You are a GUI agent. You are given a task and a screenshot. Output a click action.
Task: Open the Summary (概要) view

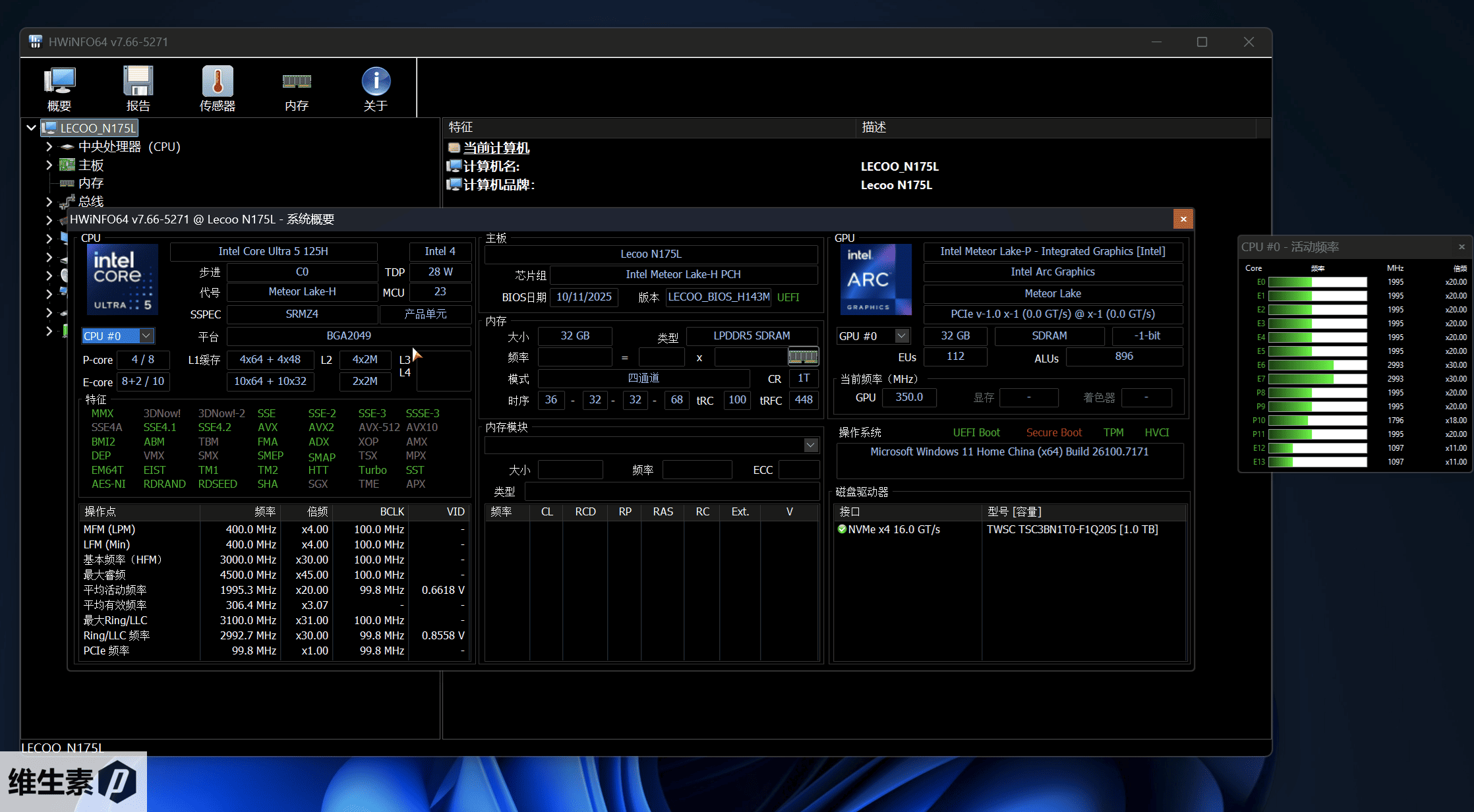click(59, 88)
